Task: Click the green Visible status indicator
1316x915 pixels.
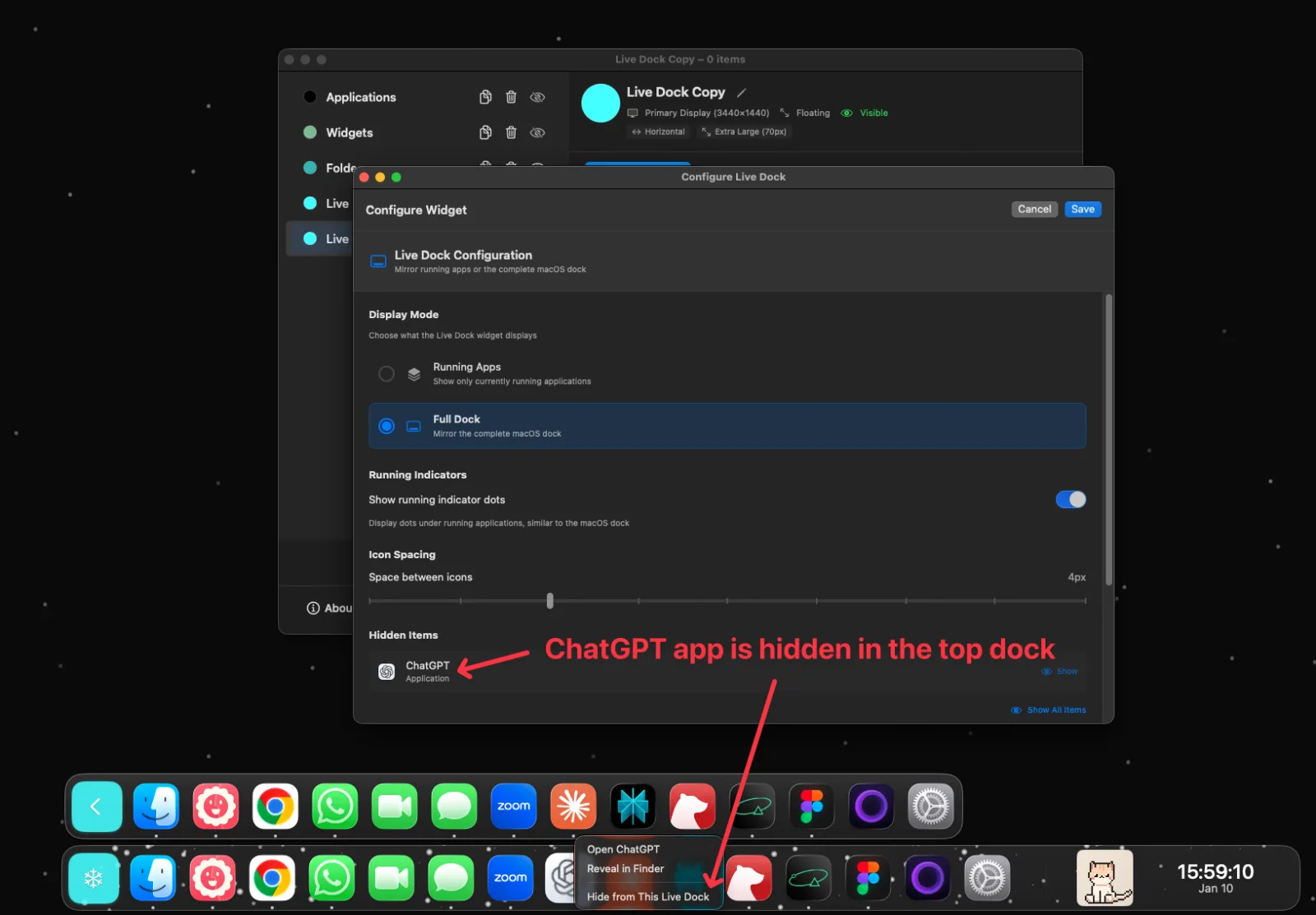Action: (x=864, y=113)
